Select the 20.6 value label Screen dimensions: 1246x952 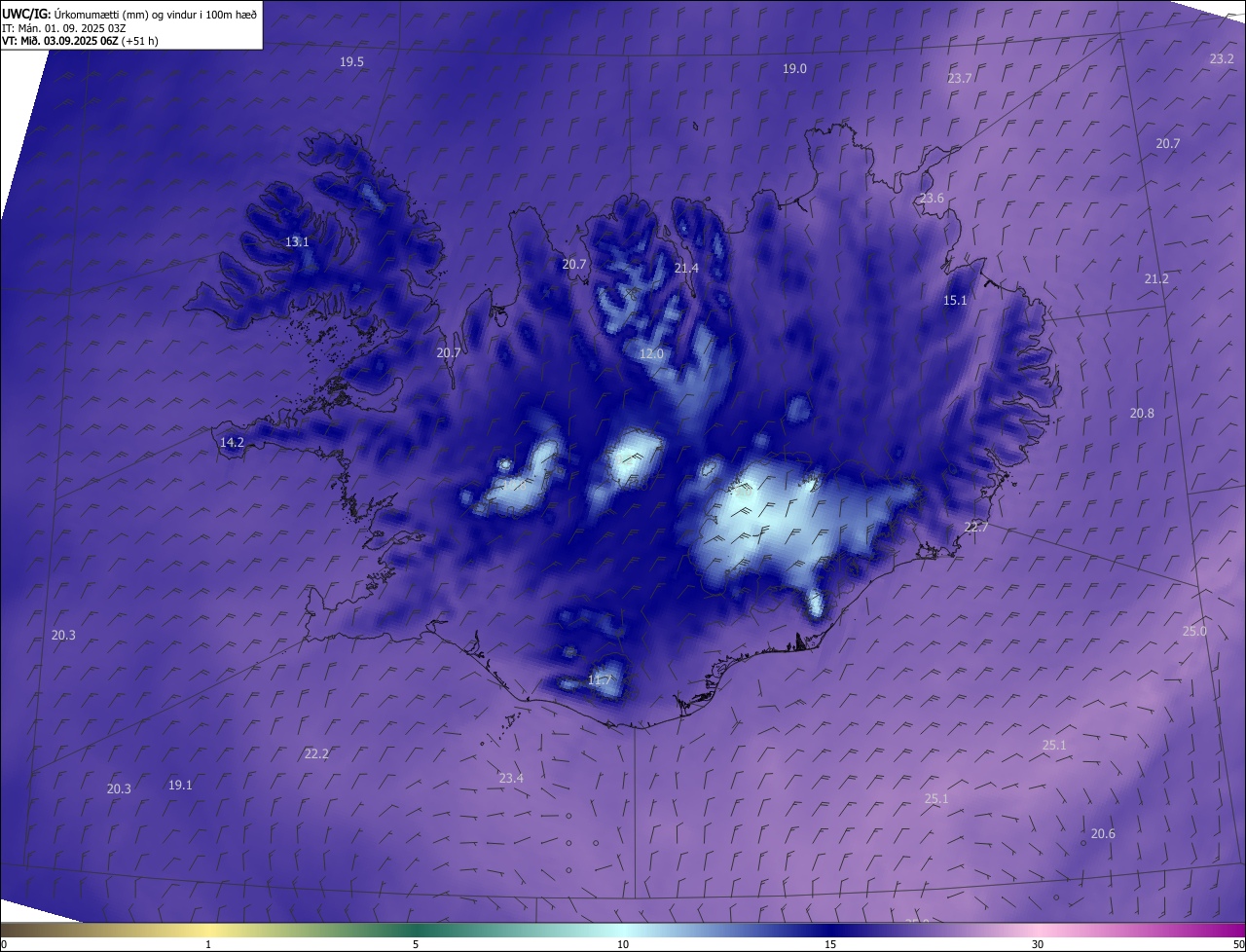(x=1103, y=833)
